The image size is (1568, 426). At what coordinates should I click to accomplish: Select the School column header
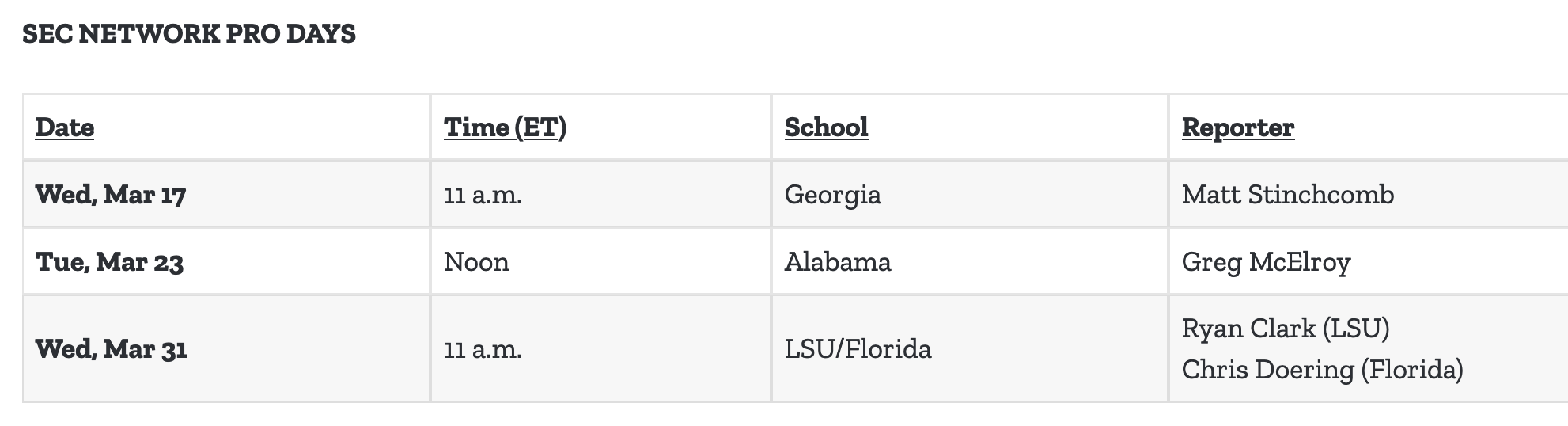(x=826, y=127)
